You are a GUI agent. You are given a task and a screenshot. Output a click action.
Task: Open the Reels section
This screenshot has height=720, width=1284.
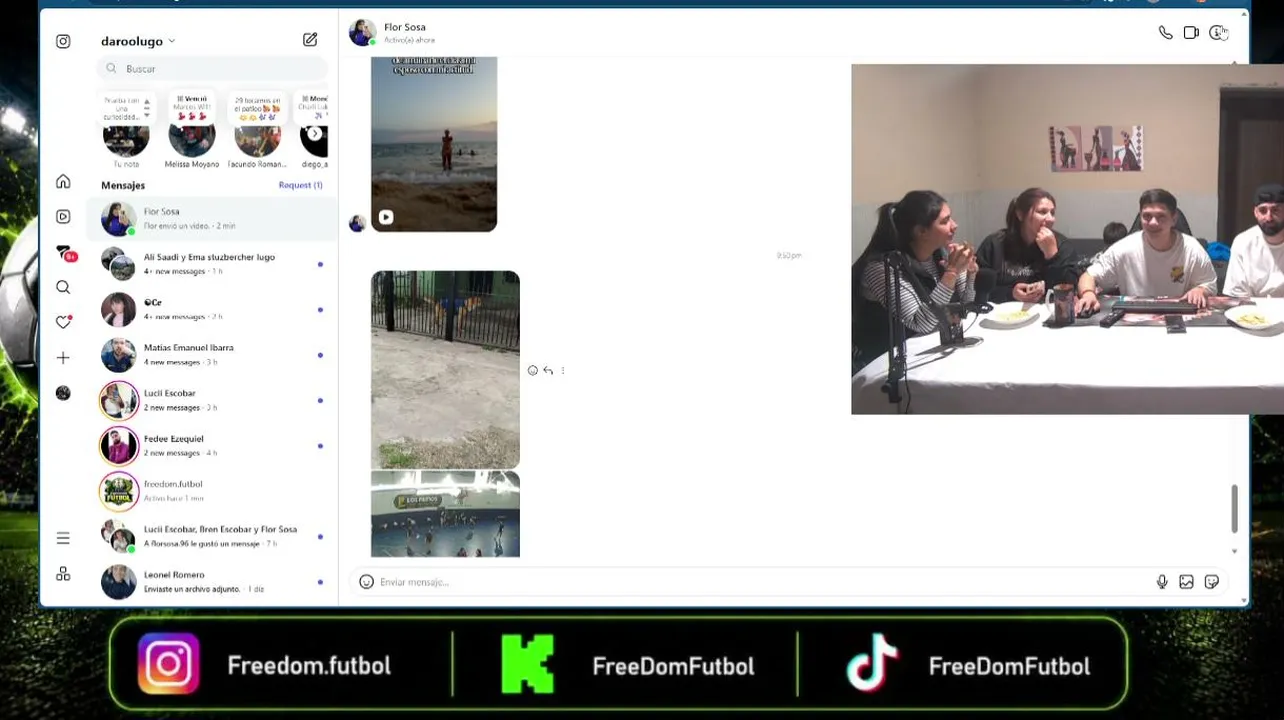(x=63, y=216)
